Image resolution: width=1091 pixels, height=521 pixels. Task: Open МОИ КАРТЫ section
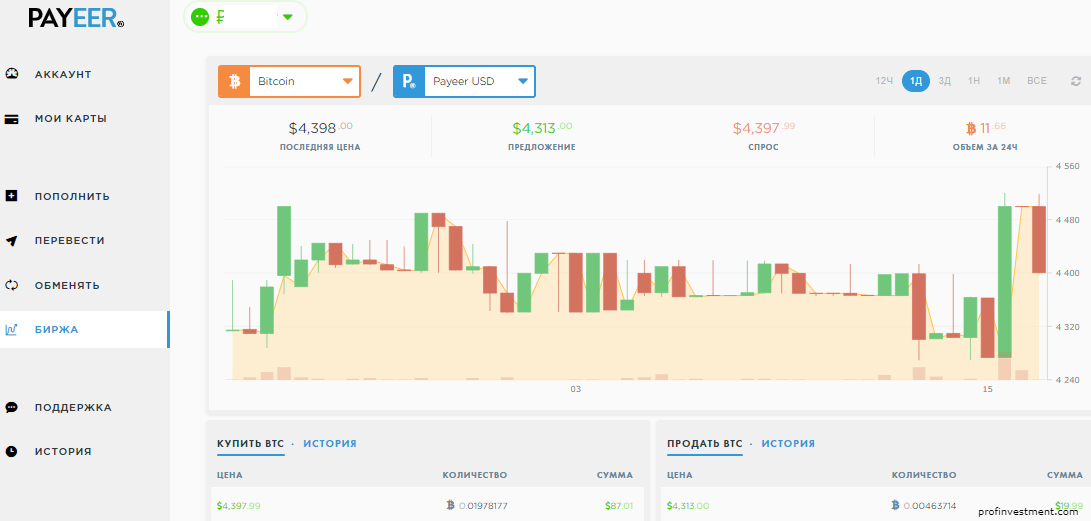pos(71,119)
